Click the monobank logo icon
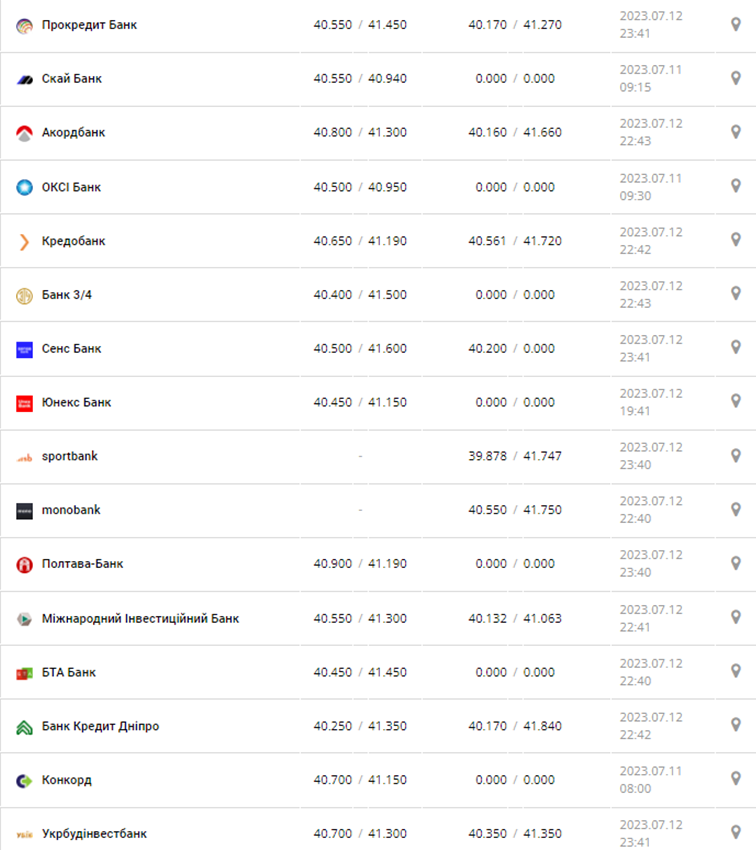Viewport: 756px width, 850px height. click(24, 510)
